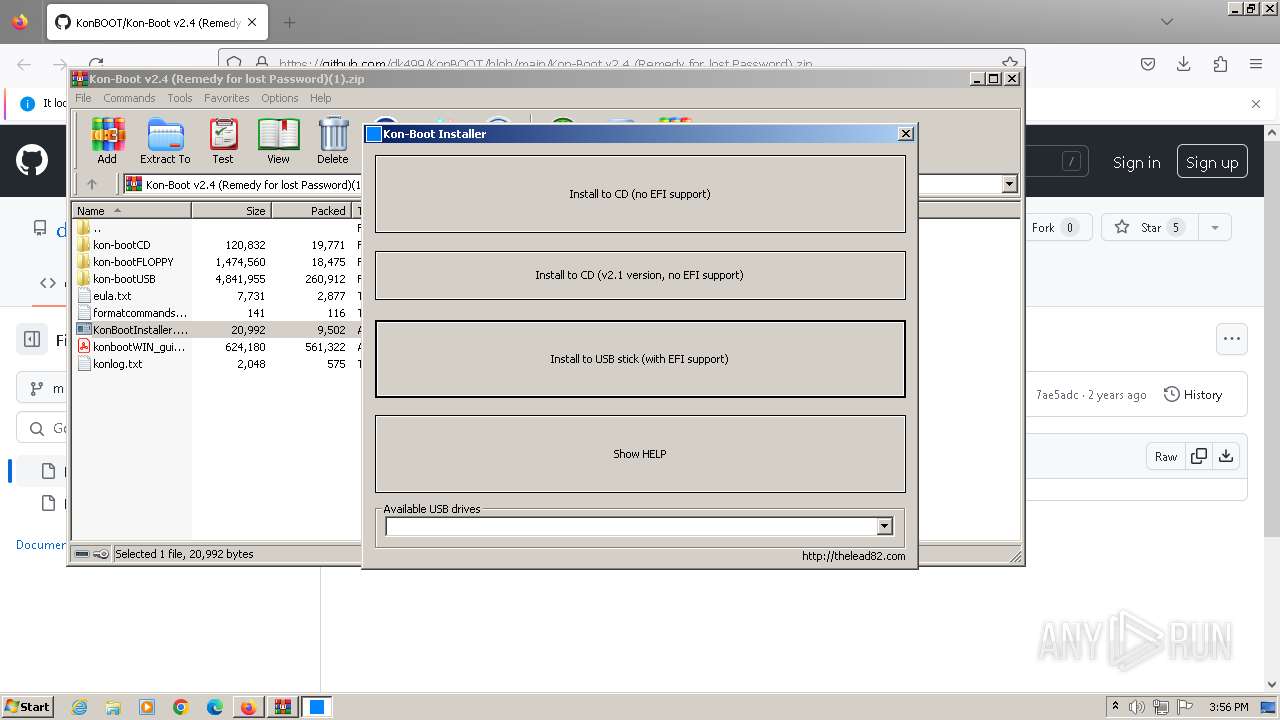Open GitHub logo home link
1280x720 pixels.
point(32,160)
